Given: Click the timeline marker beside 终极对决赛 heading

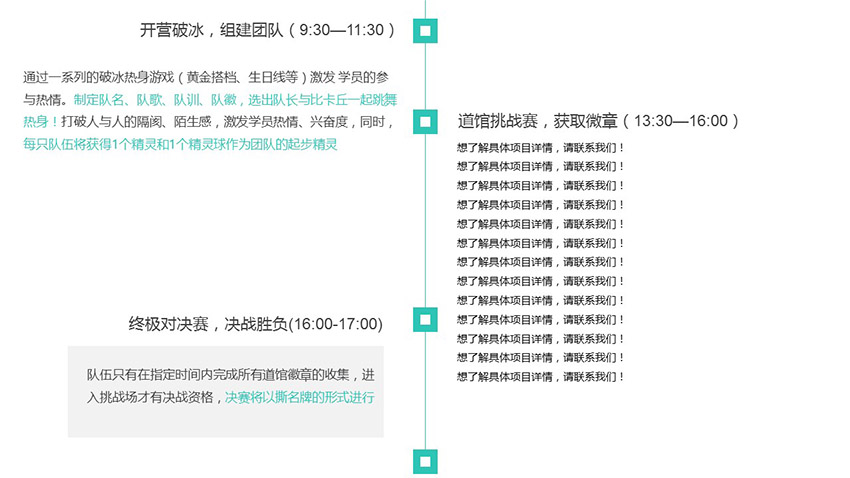Looking at the screenshot, I should pos(425,320).
